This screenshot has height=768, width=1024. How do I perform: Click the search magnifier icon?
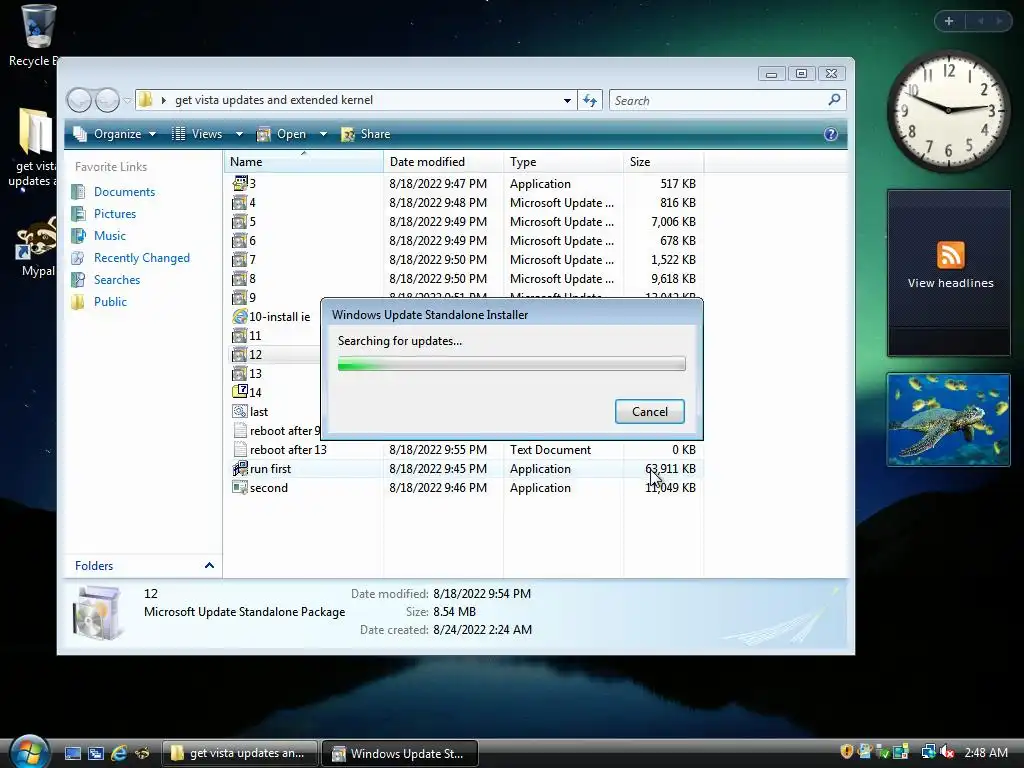pos(834,100)
